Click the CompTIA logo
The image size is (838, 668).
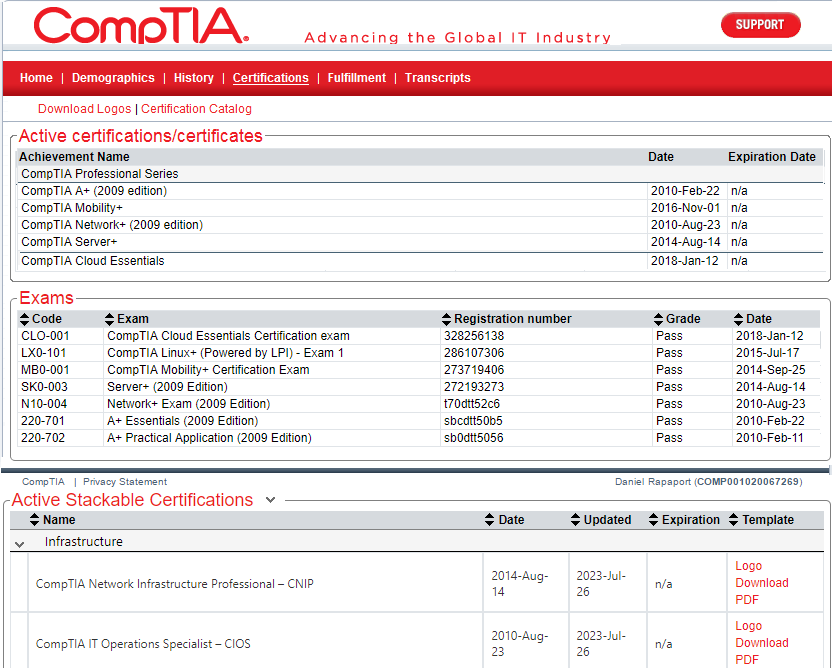click(x=141, y=26)
